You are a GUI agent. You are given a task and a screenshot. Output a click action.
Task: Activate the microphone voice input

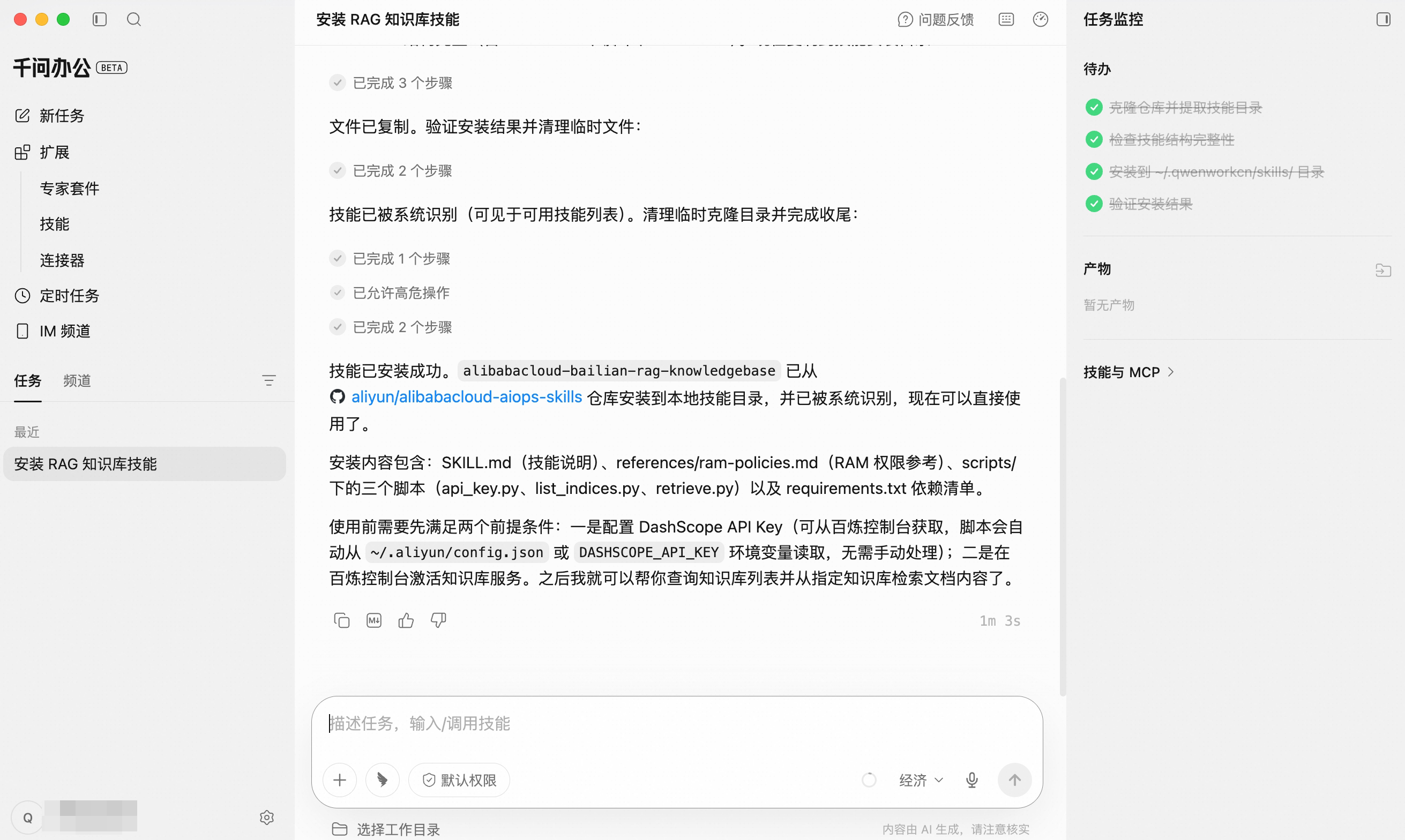tap(971, 780)
